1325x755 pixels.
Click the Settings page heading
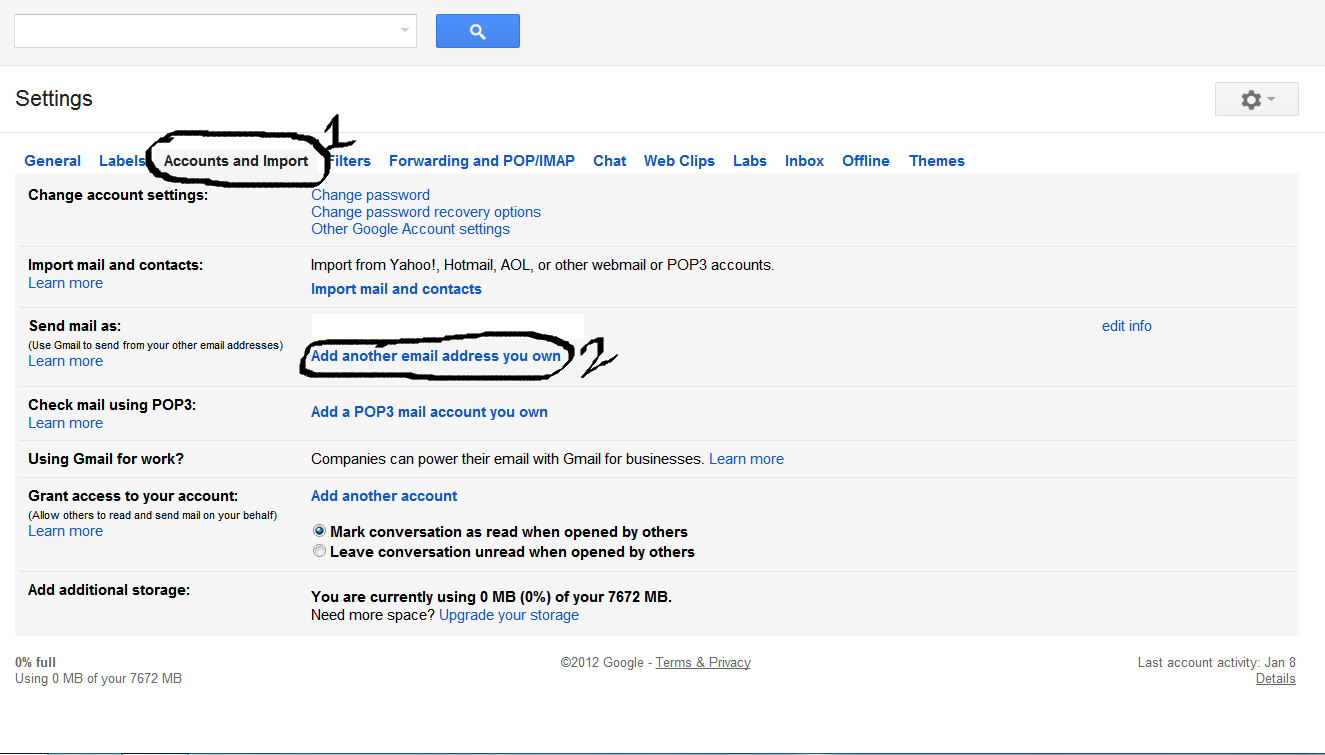pos(54,98)
